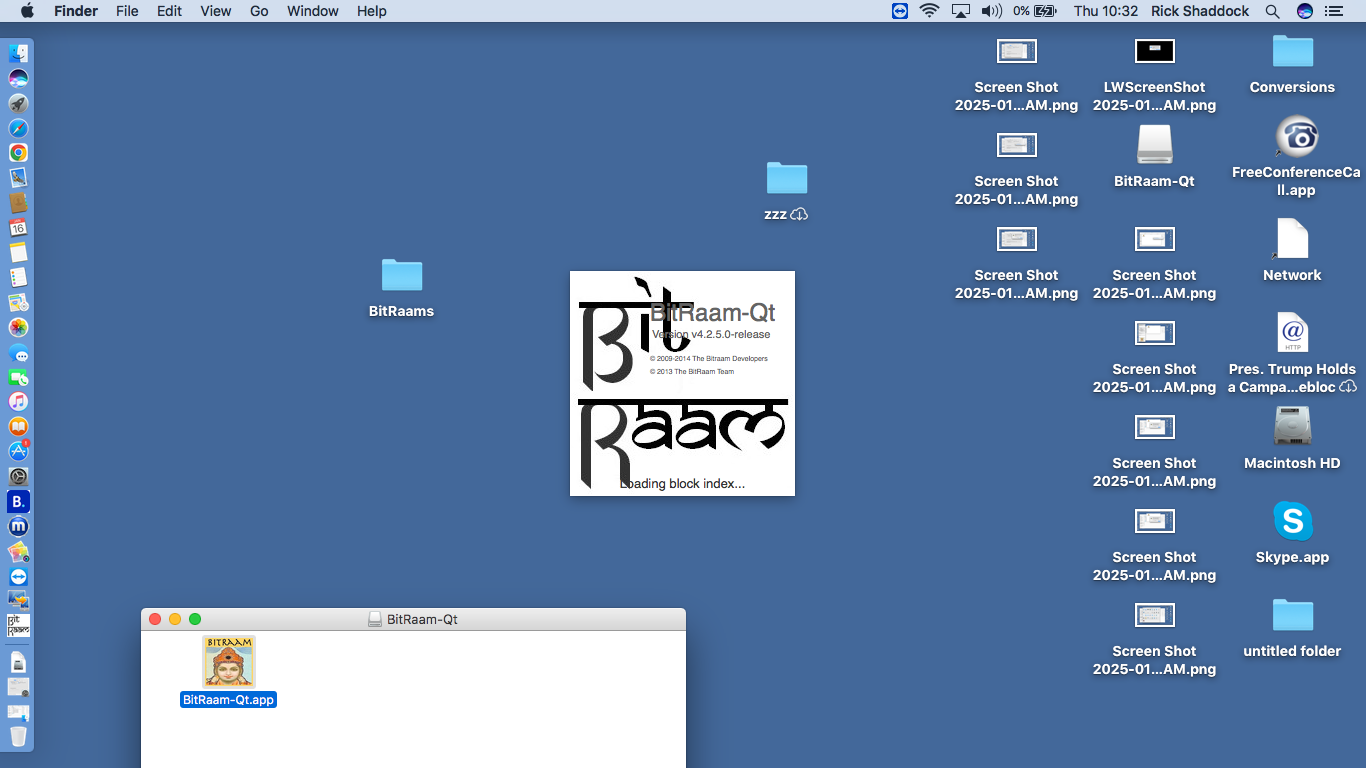Open the App Store from the Dock

(x=18, y=451)
